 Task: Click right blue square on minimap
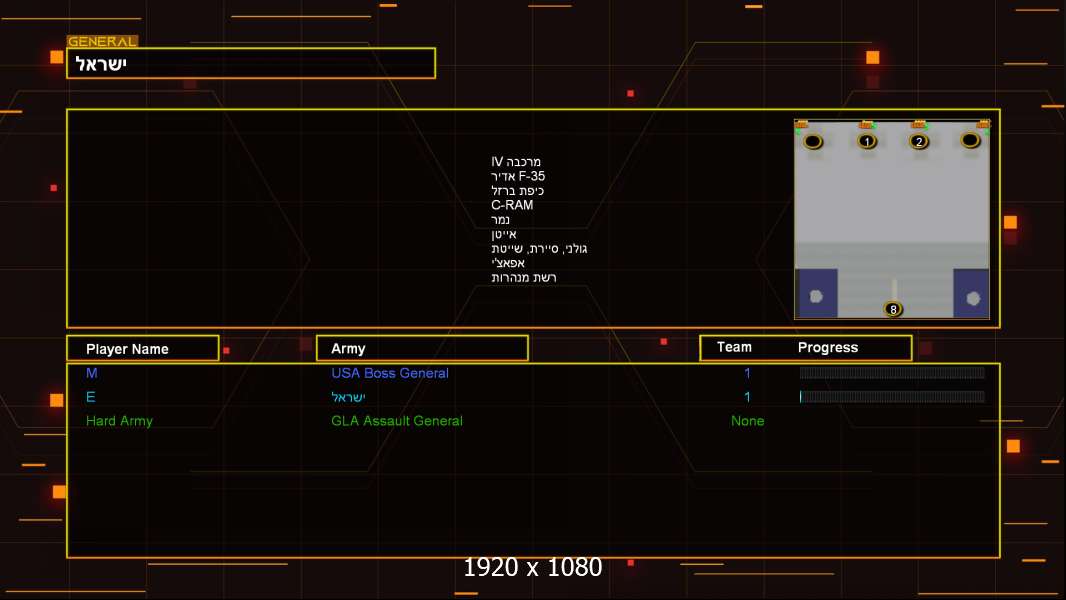click(x=971, y=293)
